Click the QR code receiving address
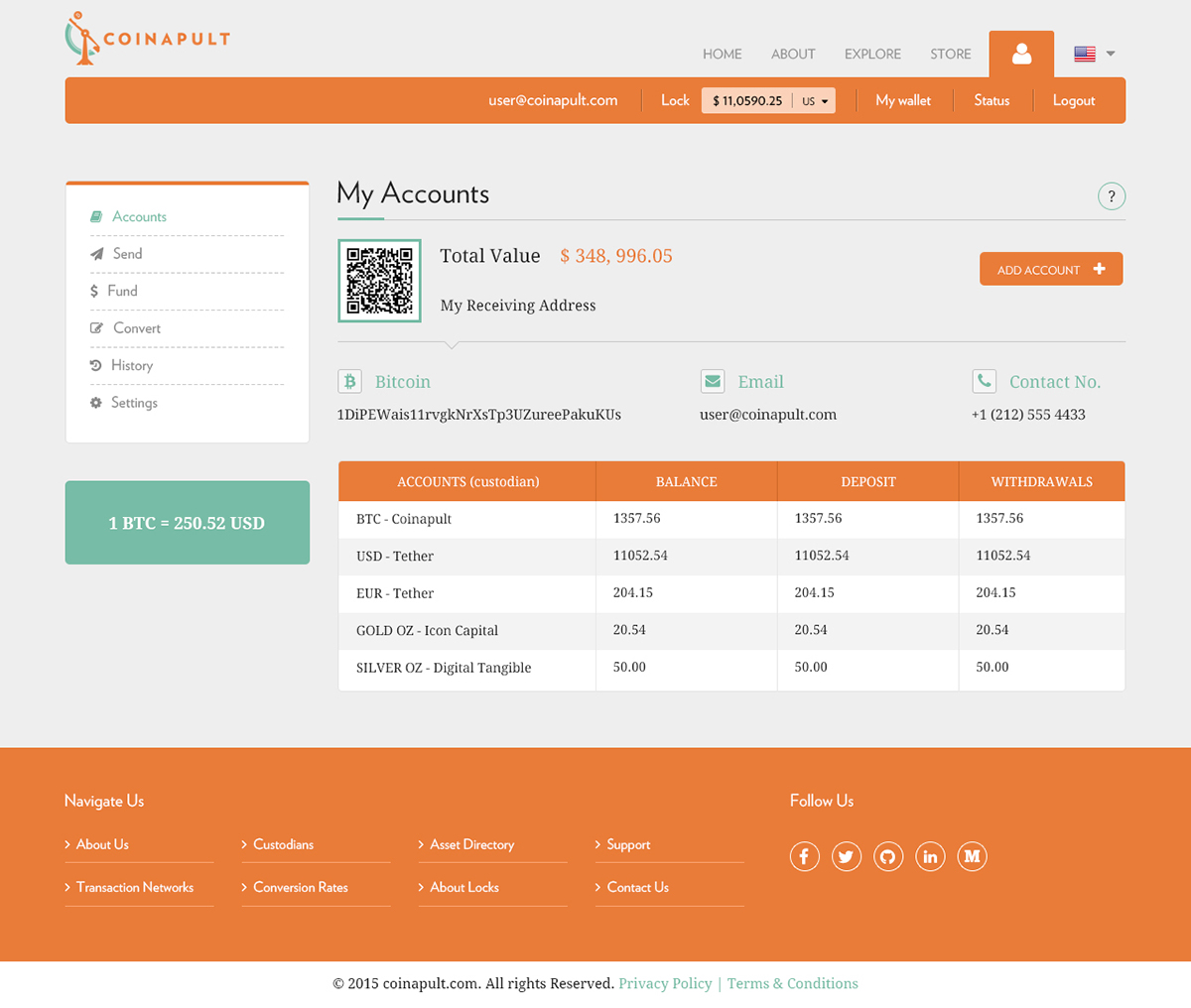1191x1008 pixels. coord(379,281)
